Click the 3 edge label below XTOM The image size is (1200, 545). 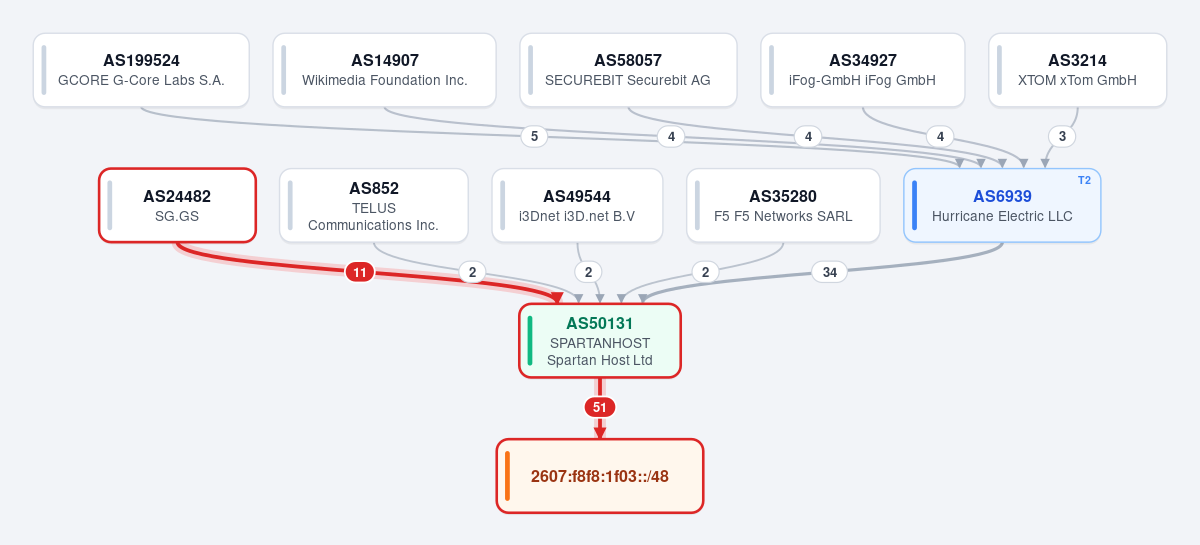1062,137
